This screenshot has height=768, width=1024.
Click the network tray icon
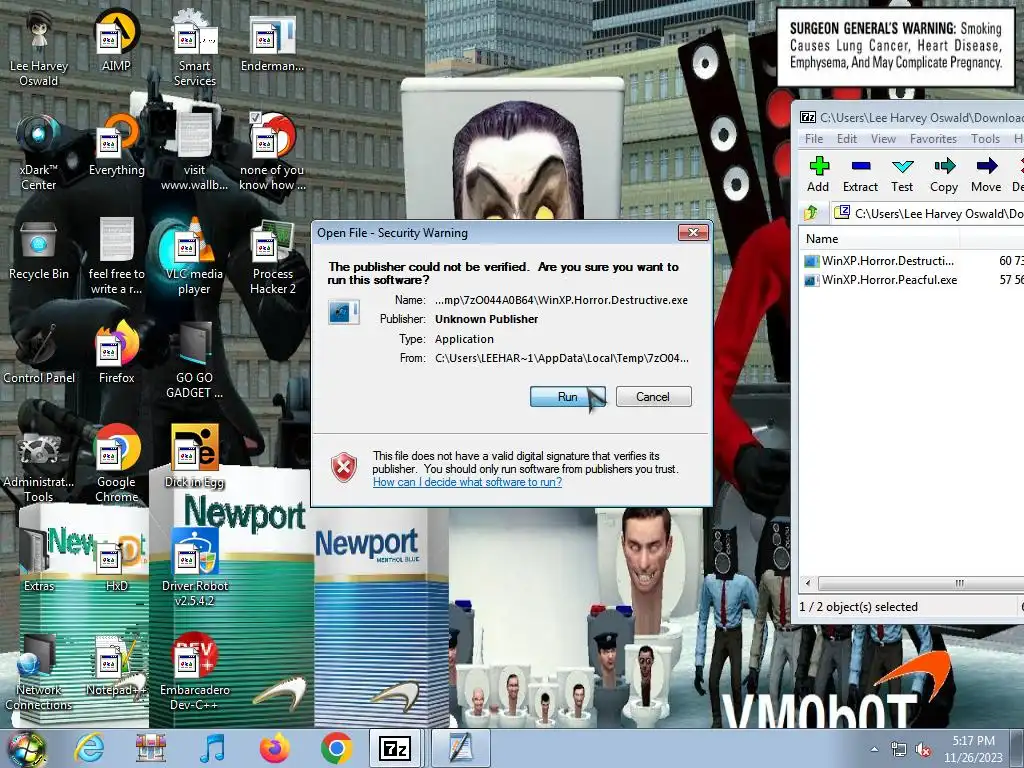tap(899, 750)
